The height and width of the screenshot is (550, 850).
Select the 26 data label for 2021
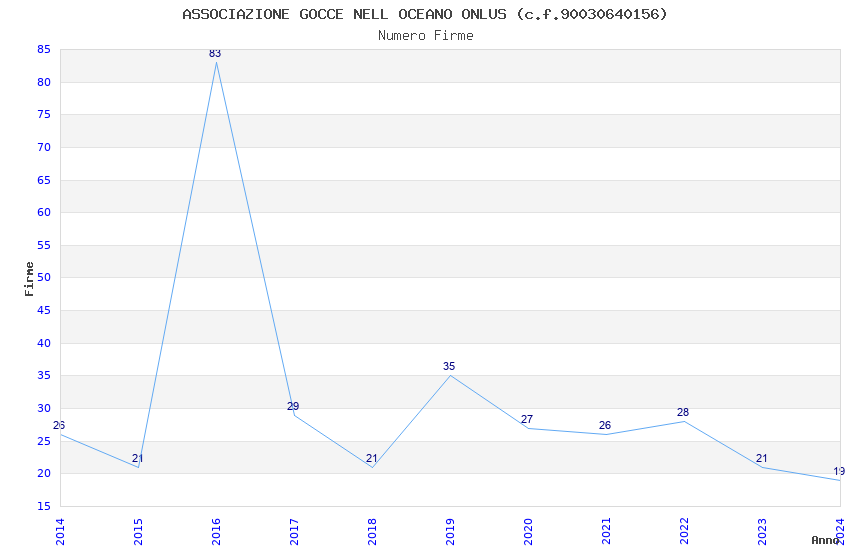[605, 425]
